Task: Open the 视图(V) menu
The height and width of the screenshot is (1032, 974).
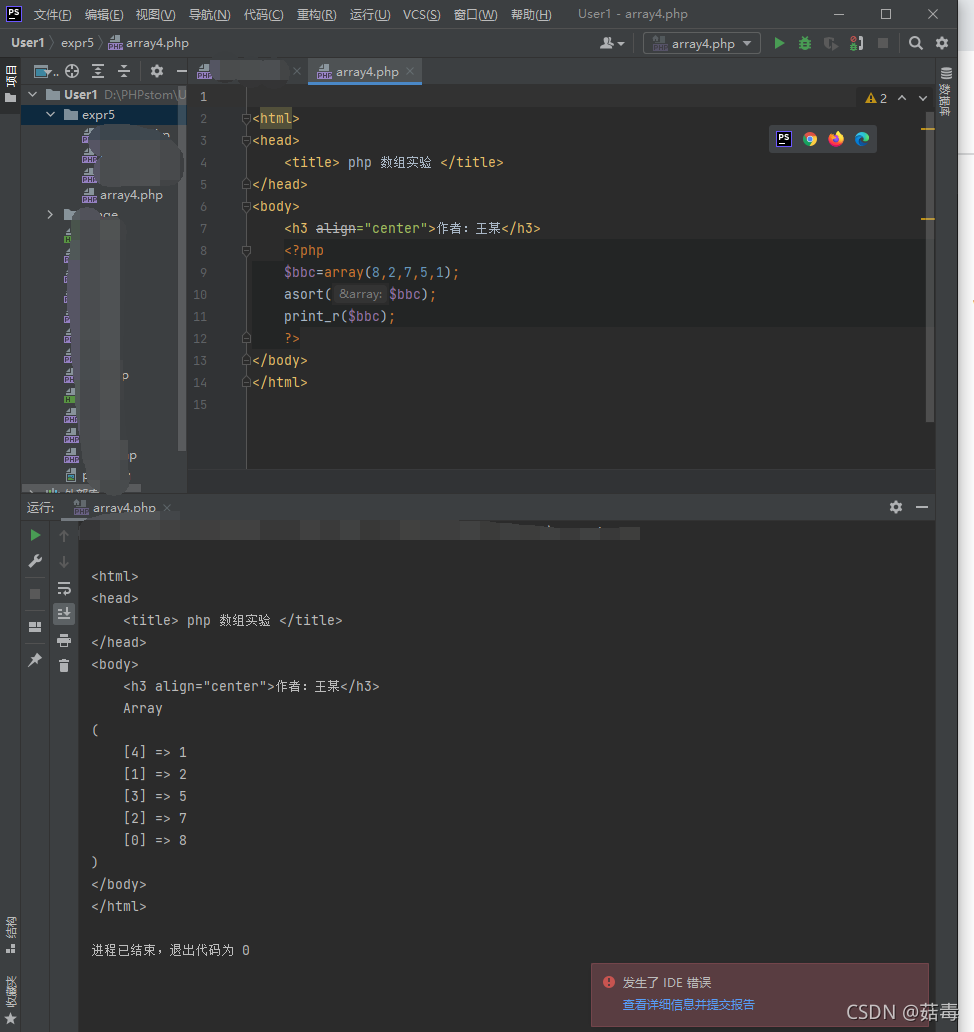Action: (155, 14)
